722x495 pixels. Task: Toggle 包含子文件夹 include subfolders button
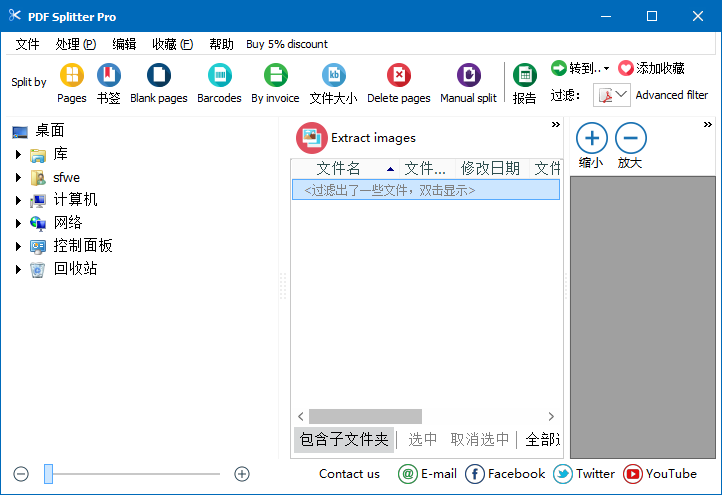coord(344,439)
